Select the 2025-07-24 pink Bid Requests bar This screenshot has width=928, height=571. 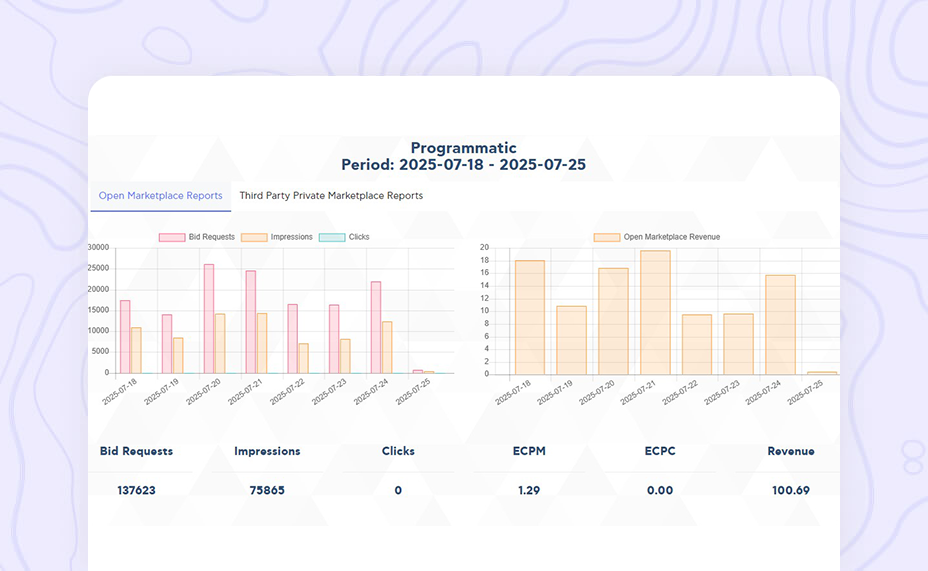tap(376, 327)
